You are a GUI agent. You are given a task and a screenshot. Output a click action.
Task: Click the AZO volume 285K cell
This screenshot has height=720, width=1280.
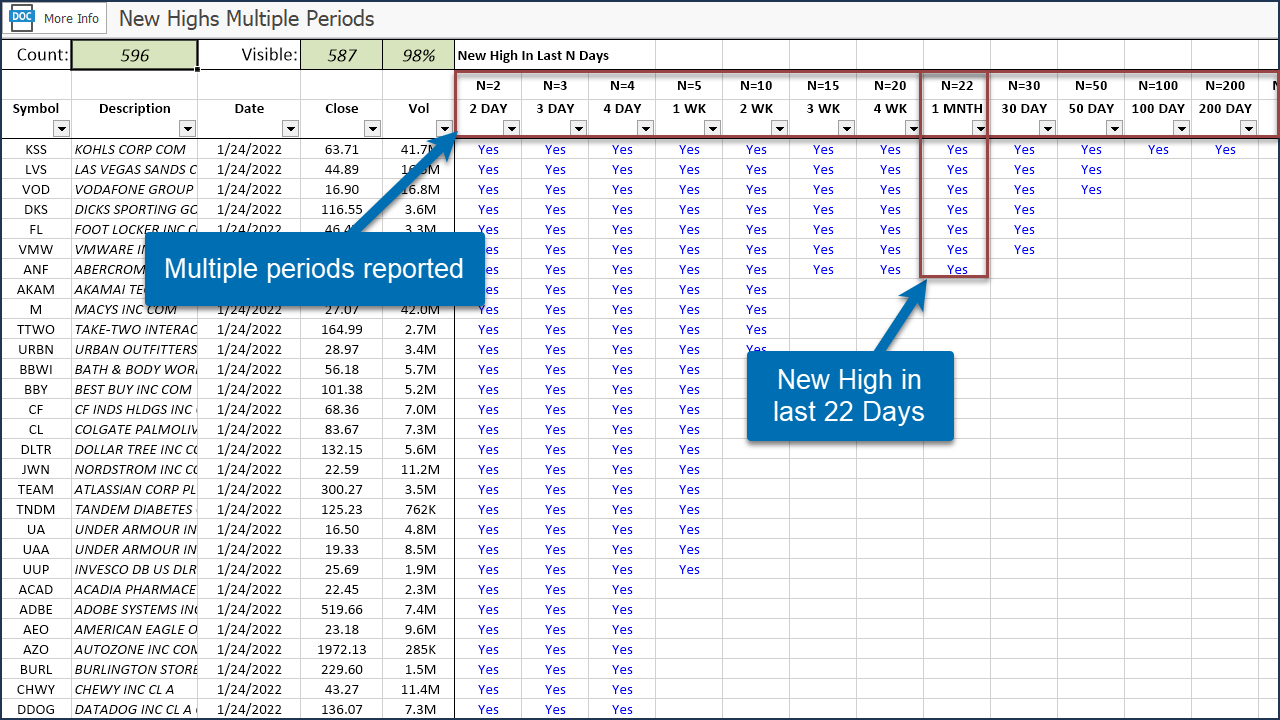click(x=418, y=650)
